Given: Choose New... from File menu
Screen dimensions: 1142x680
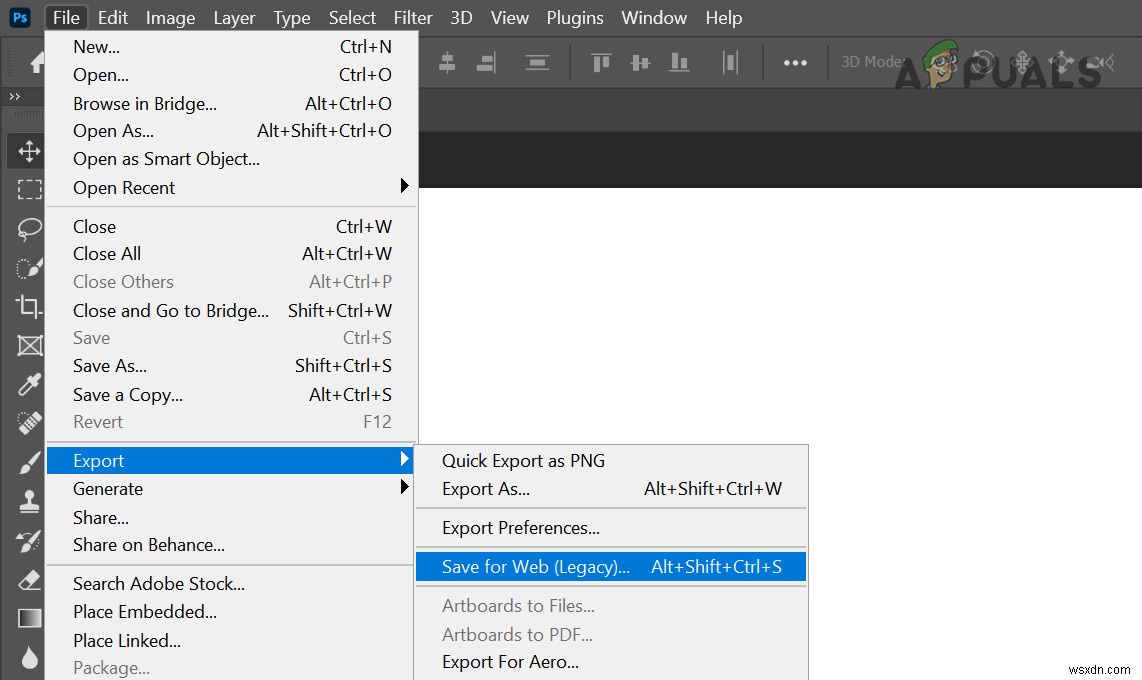Looking at the screenshot, I should 232,47.
